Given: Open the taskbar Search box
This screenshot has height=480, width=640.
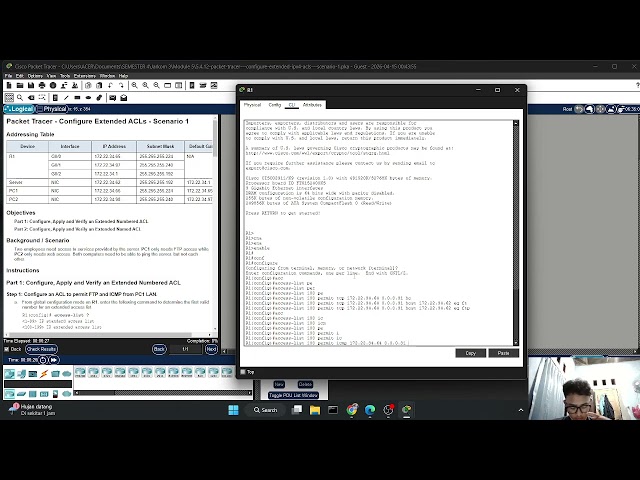Looking at the screenshot, I should pos(266,410).
